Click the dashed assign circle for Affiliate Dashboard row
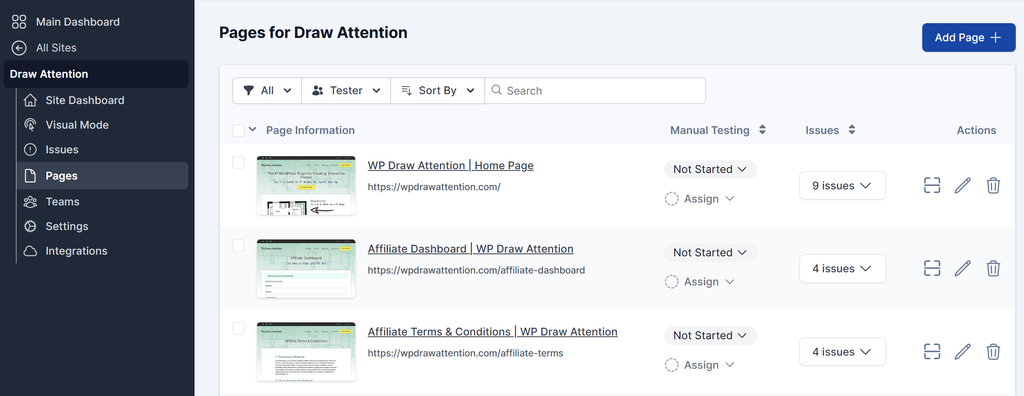1024x396 pixels. click(x=671, y=282)
